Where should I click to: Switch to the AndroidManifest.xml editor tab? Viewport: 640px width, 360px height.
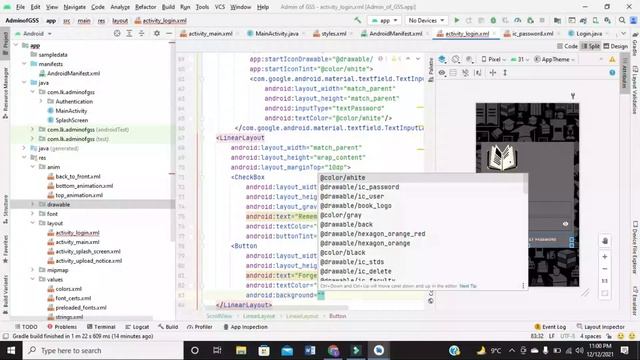[395, 33]
